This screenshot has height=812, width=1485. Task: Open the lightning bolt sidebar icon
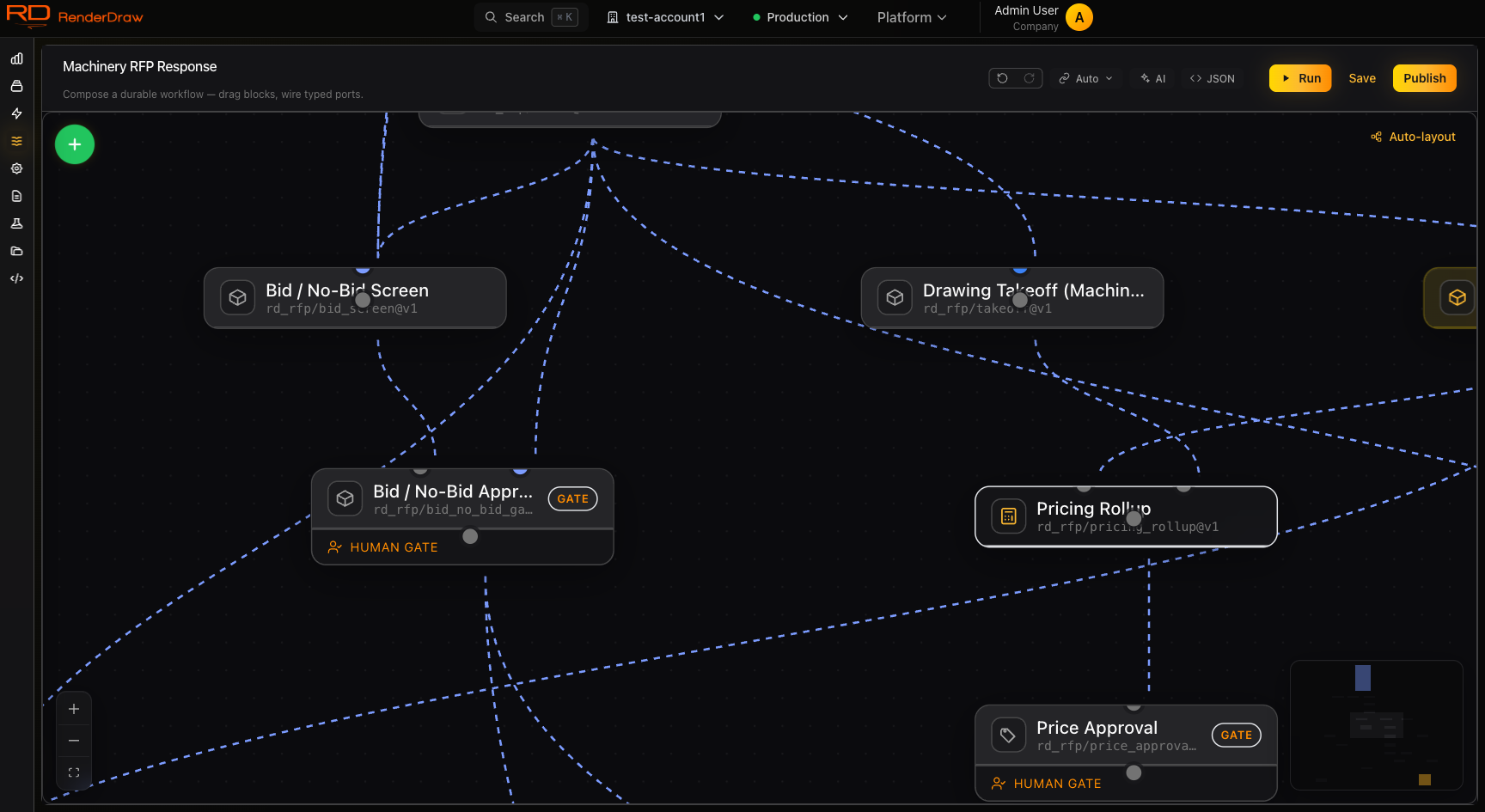[16, 113]
